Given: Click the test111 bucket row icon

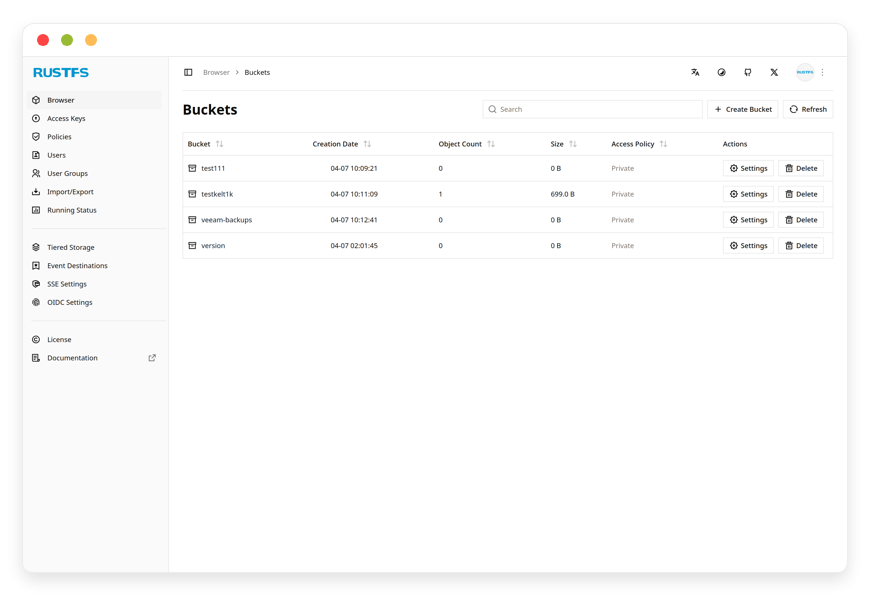Looking at the screenshot, I should pyautogui.click(x=192, y=168).
